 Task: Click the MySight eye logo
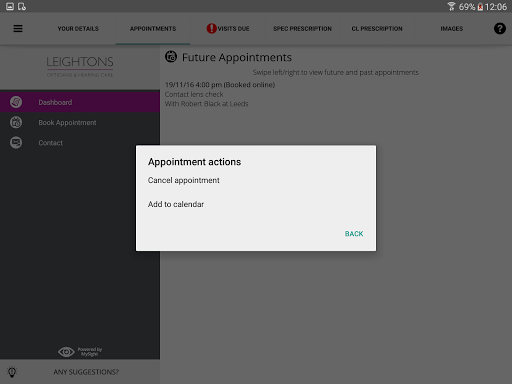coord(66,352)
